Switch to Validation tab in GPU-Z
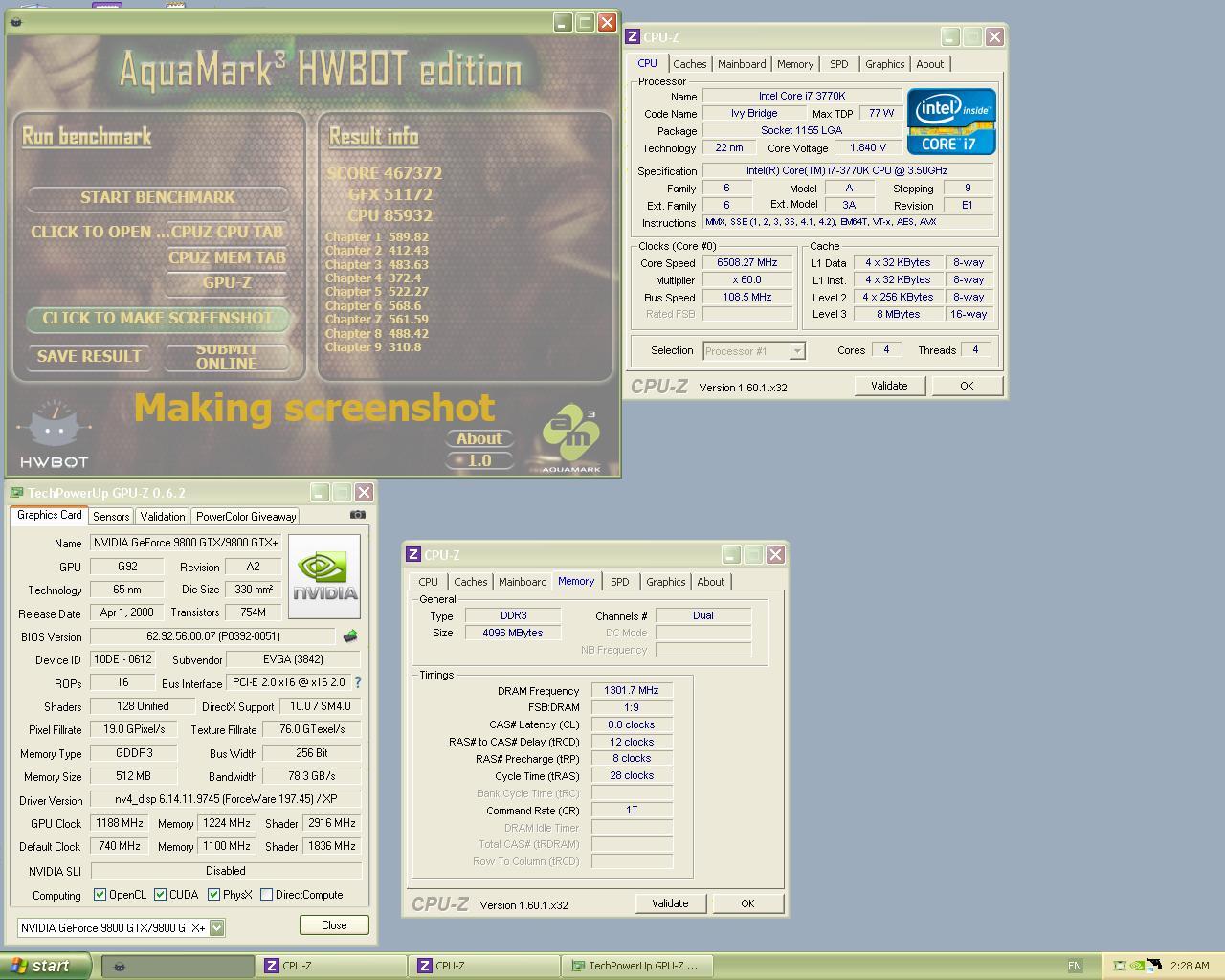1225x980 pixels. 163,516
